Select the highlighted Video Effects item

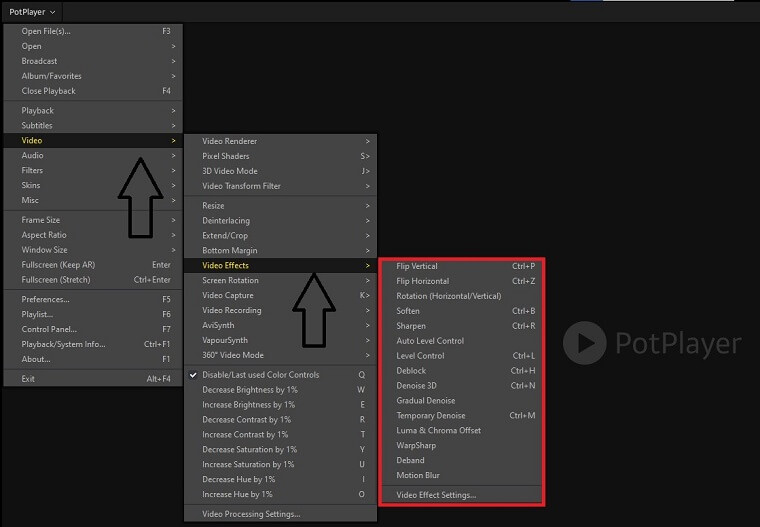[280, 266]
